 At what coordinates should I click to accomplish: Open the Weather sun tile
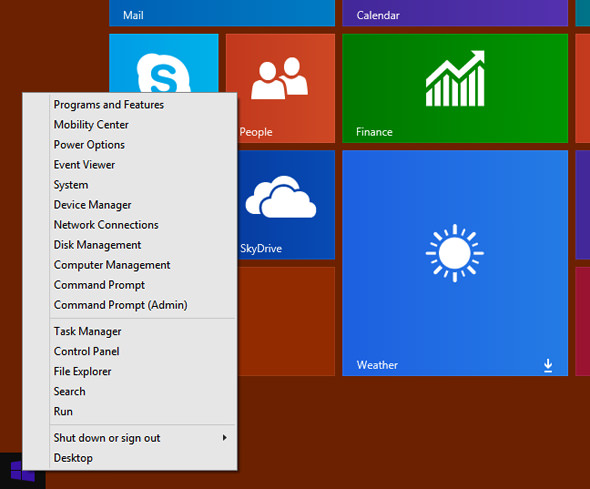tap(455, 263)
